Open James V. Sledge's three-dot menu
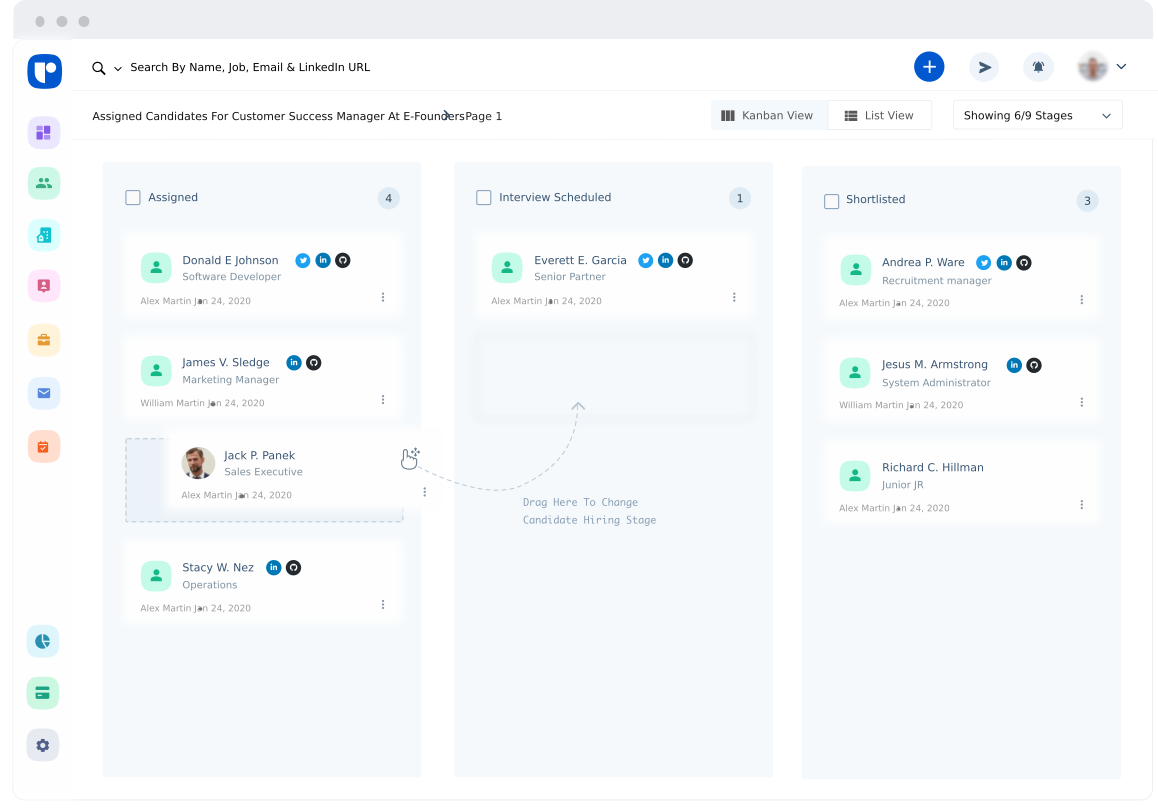Image resolution: width=1158 pixels, height=811 pixels. coord(383,400)
